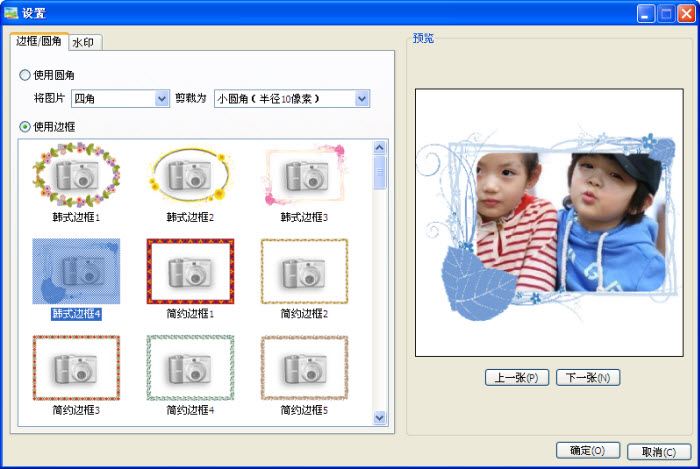Pick the 韩式边框3 pink frame thumbnail
The width and height of the screenshot is (700, 469).
click(304, 175)
